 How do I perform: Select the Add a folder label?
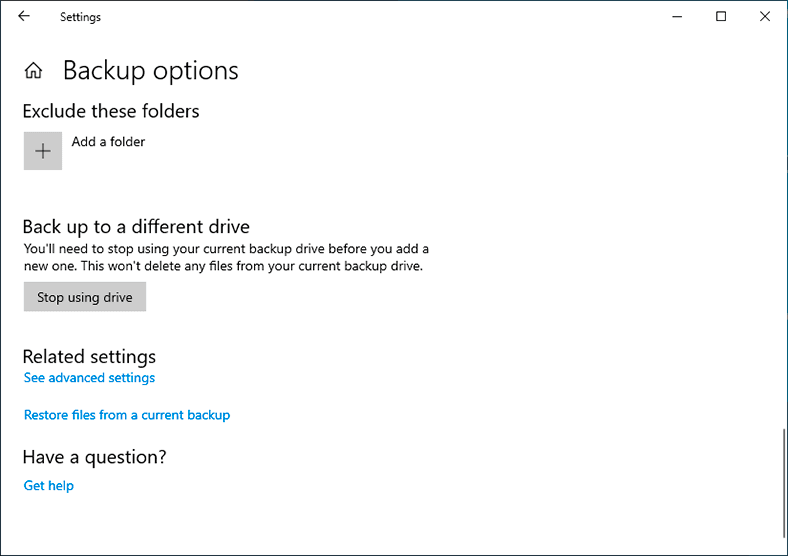coord(108,142)
